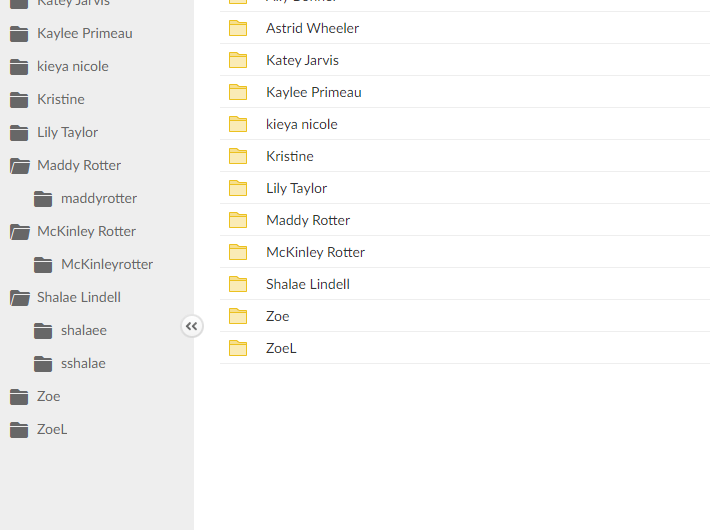The width and height of the screenshot is (710, 530).
Task: Click the Zoe folder icon in the sidebar
Action: coord(19,397)
